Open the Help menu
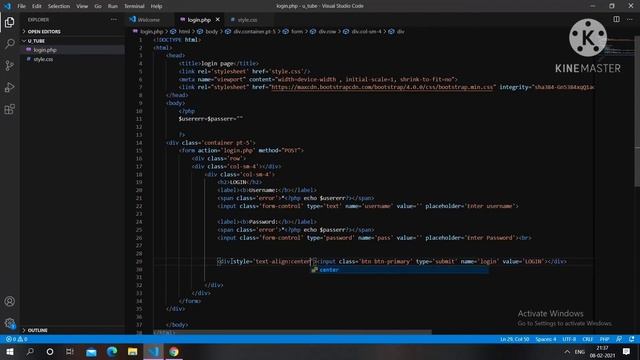Screen dimensions: 640x360 [x=156, y=6]
